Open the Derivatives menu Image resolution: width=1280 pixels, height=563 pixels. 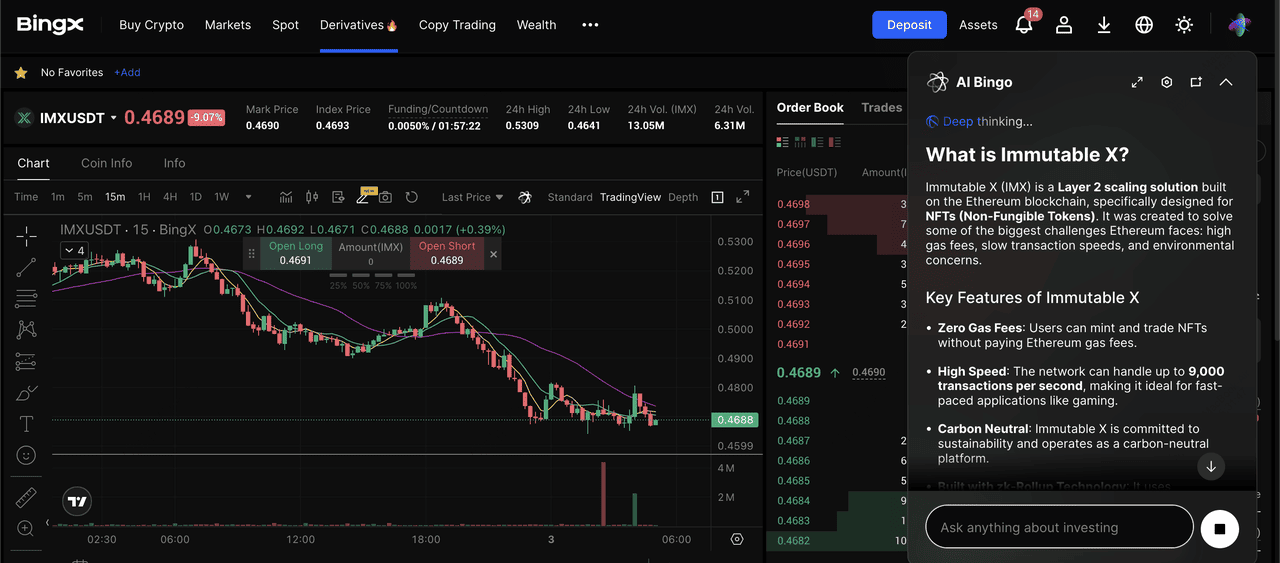click(358, 25)
